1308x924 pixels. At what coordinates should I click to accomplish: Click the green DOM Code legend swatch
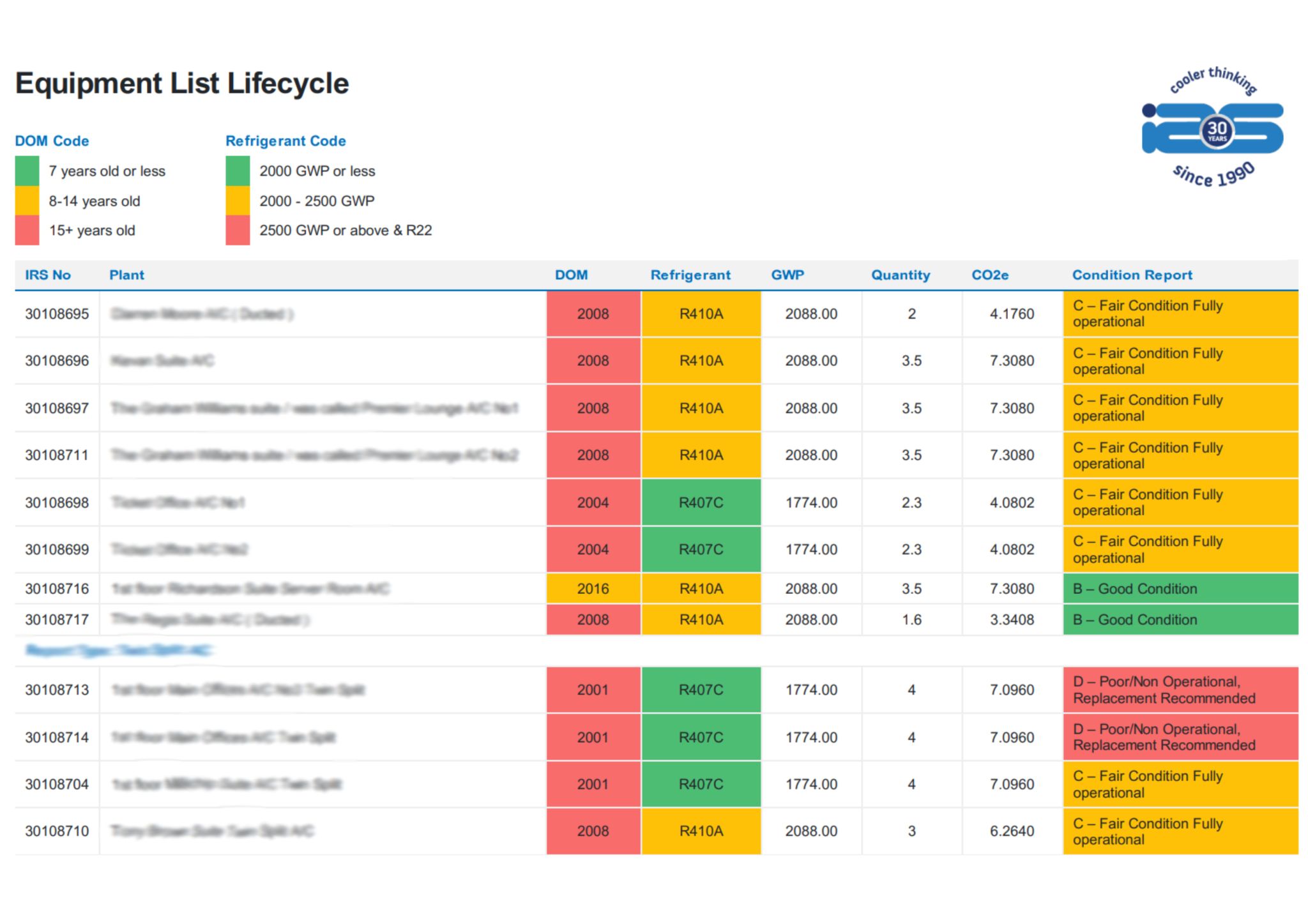(27, 170)
